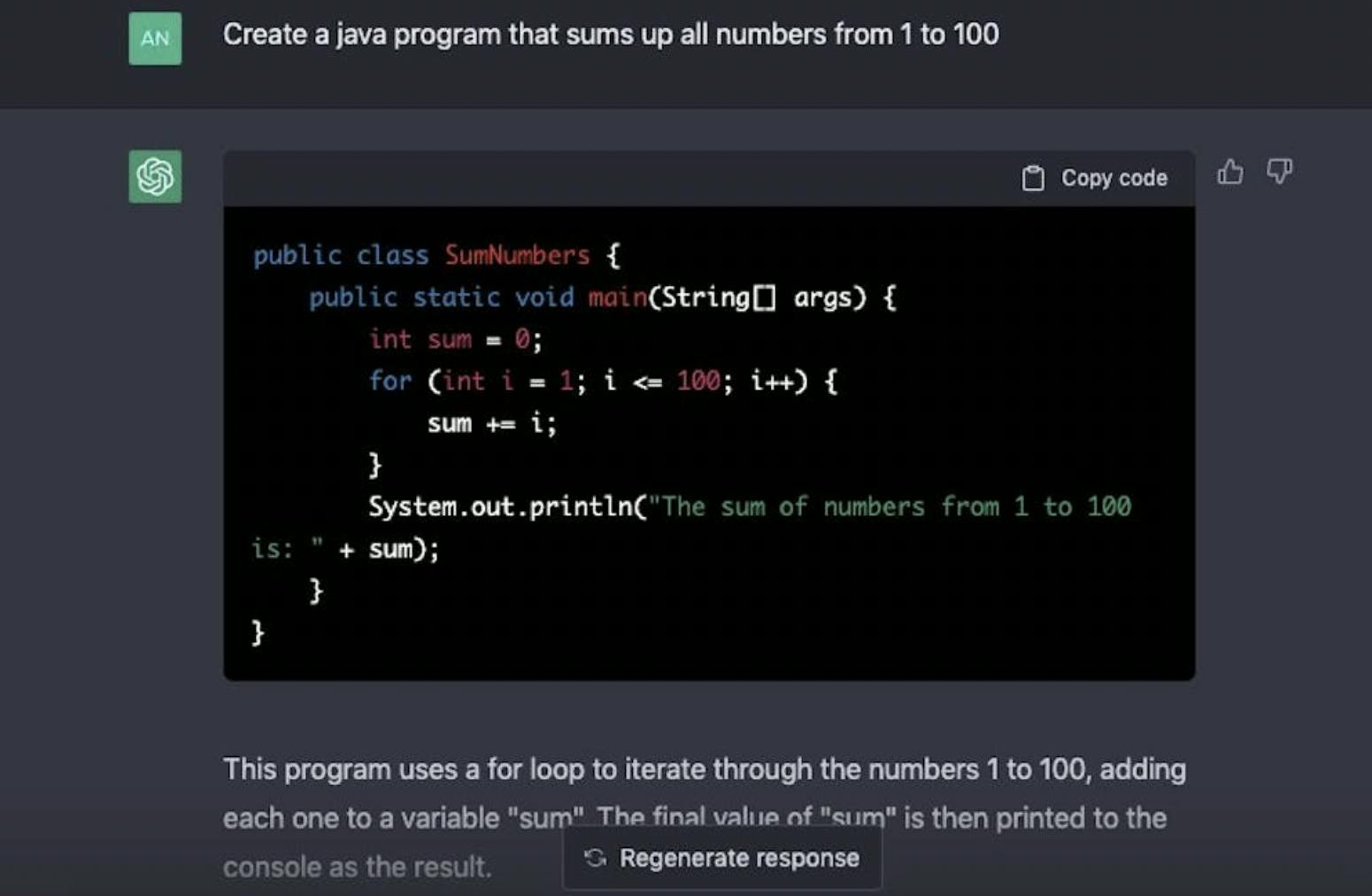This screenshot has width=1372, height=896.
Task: Click the AN user avatar
Action: coord(155,39)
